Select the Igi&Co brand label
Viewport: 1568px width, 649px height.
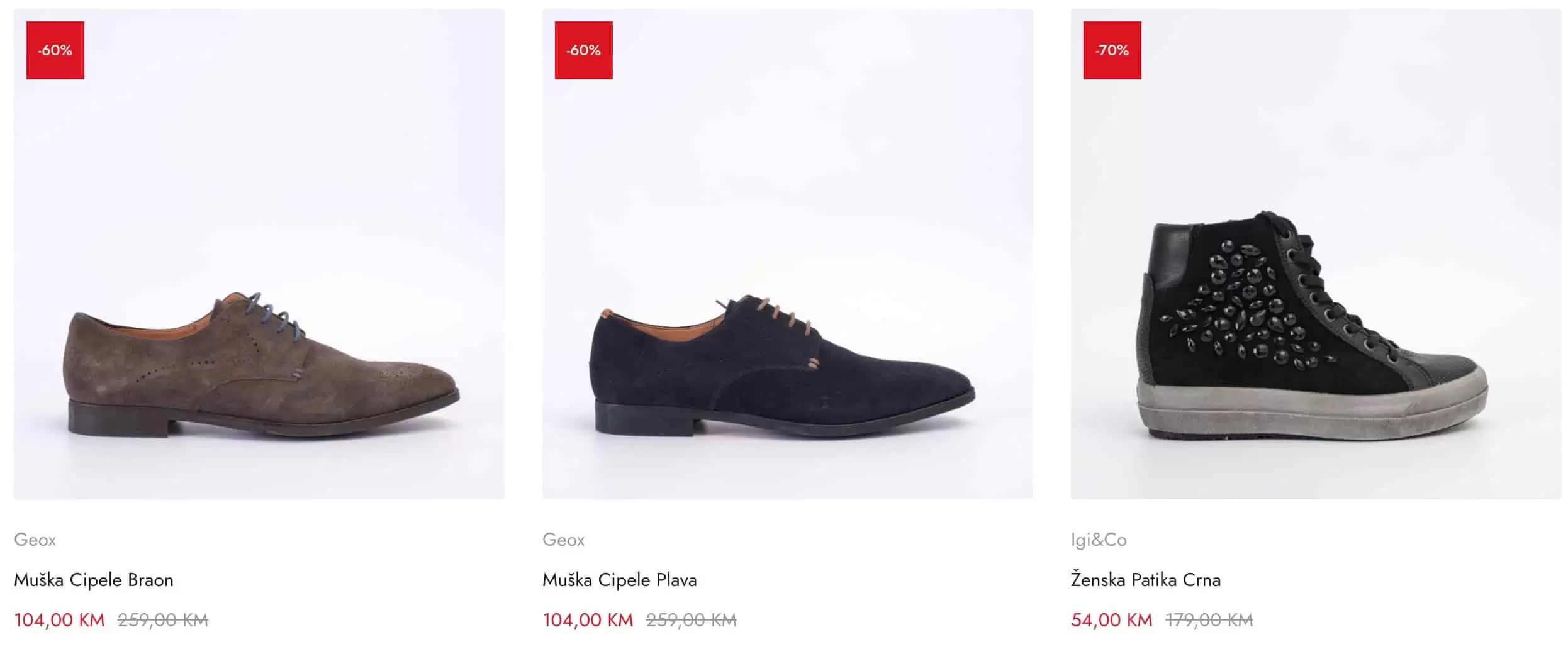tap(1099, 540)
